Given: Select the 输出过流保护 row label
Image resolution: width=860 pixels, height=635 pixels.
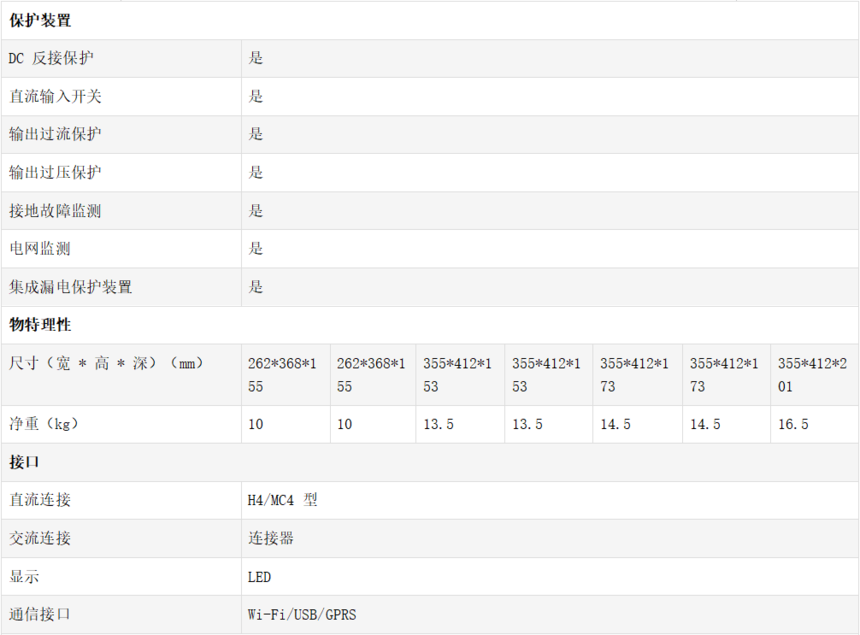Looking at the screenshot, I should [x=55, y=134].
